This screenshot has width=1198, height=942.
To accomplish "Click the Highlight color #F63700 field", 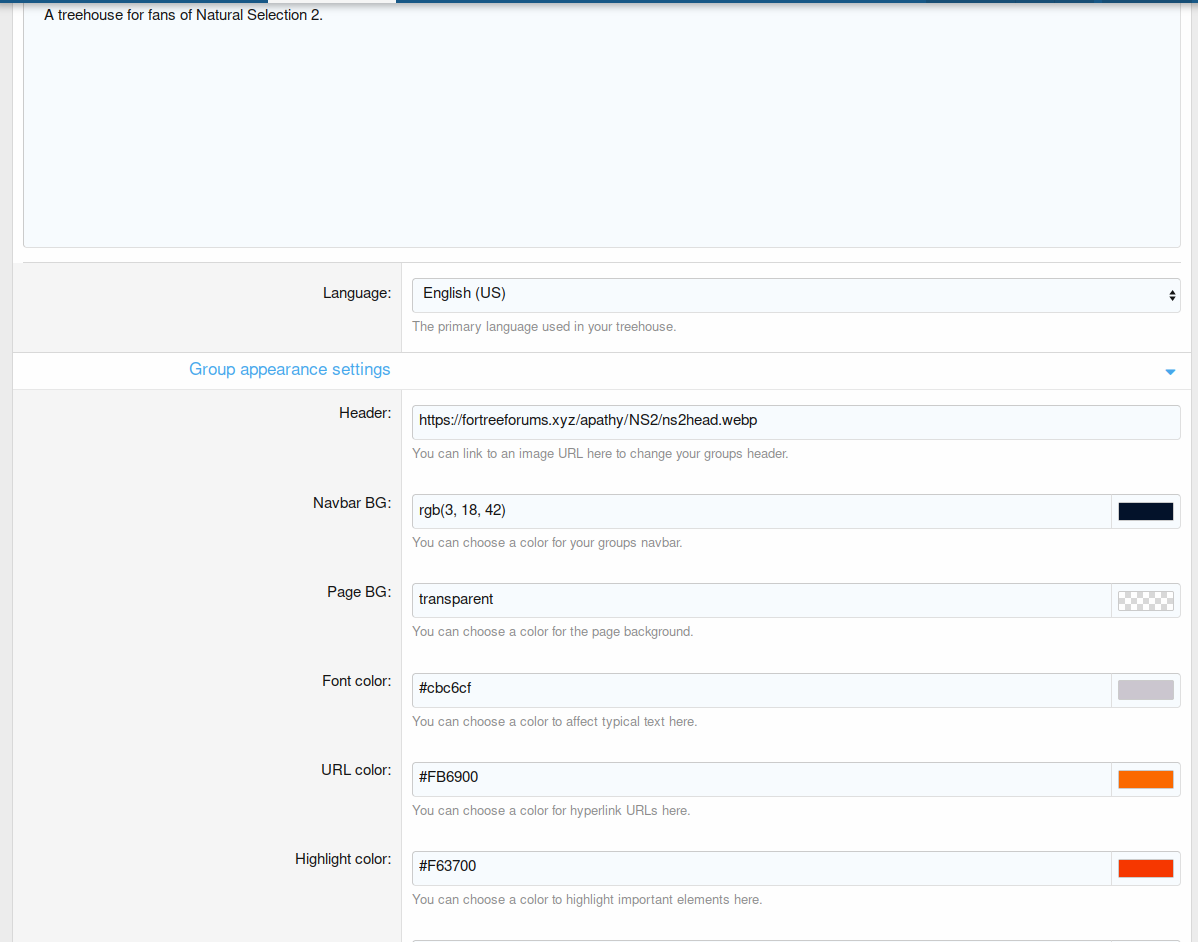I will tap(760, 867).
